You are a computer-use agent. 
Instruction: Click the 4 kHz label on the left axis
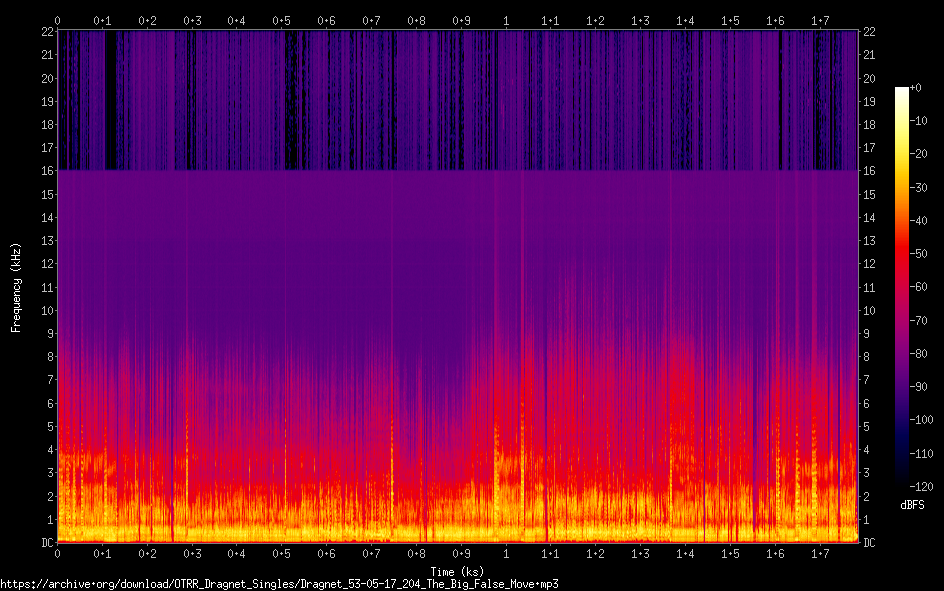(48, 450)
